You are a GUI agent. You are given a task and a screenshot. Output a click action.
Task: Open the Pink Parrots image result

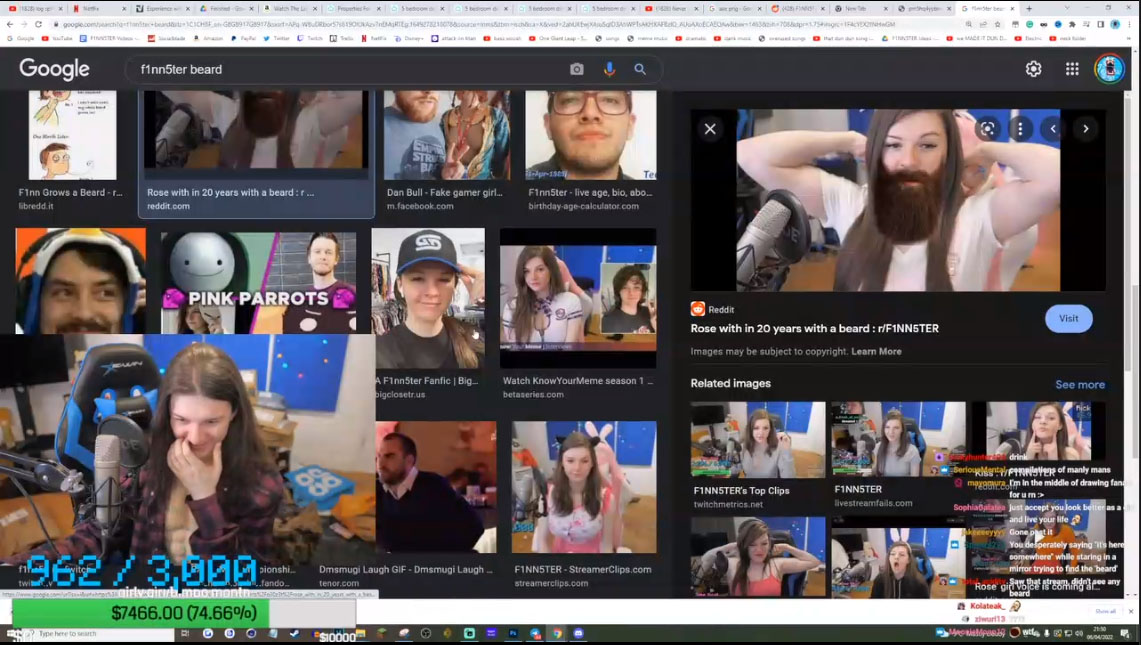click(258, 282)
